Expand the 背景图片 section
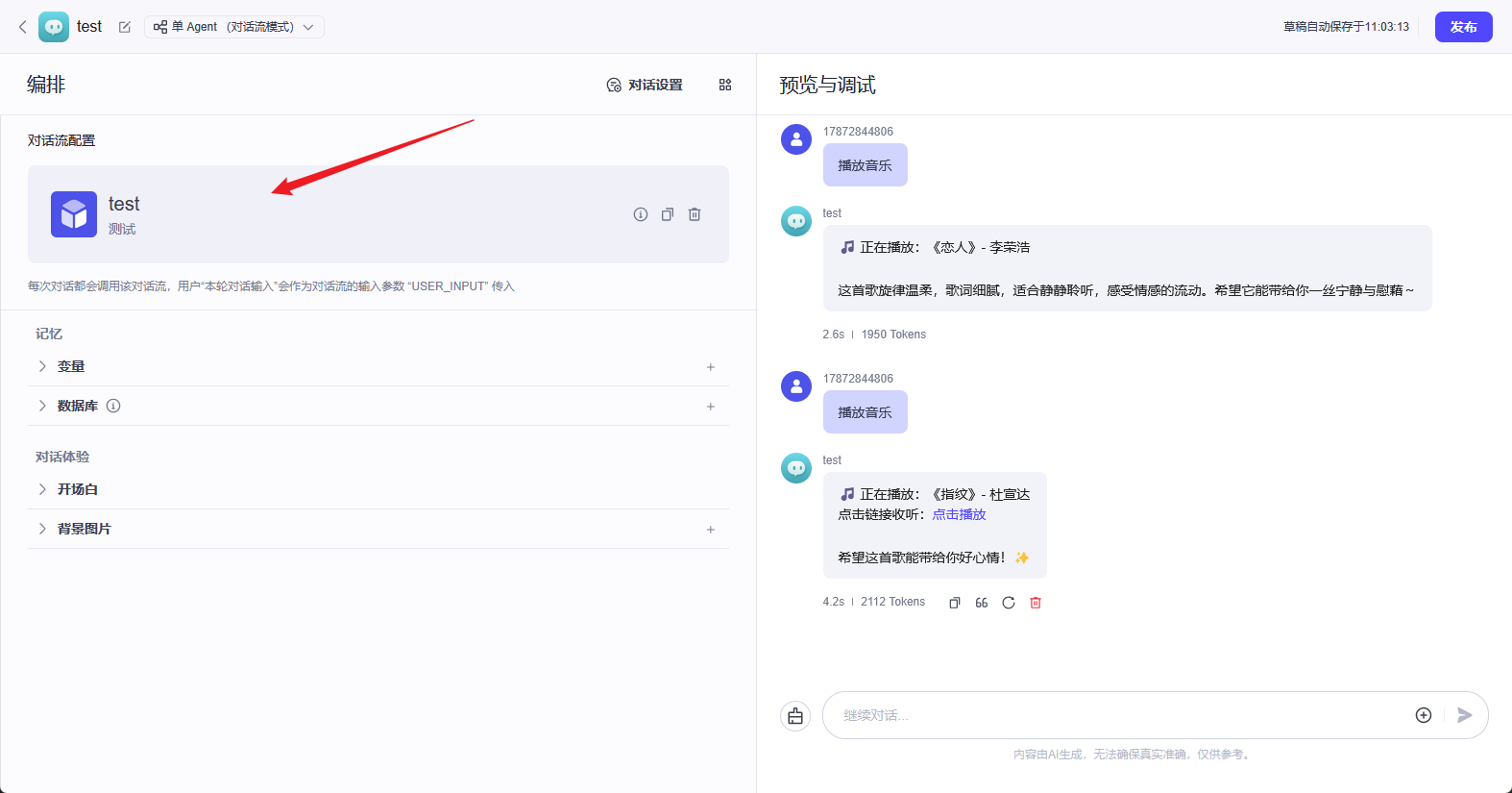 pyautogui.click(x=42, y=529)
